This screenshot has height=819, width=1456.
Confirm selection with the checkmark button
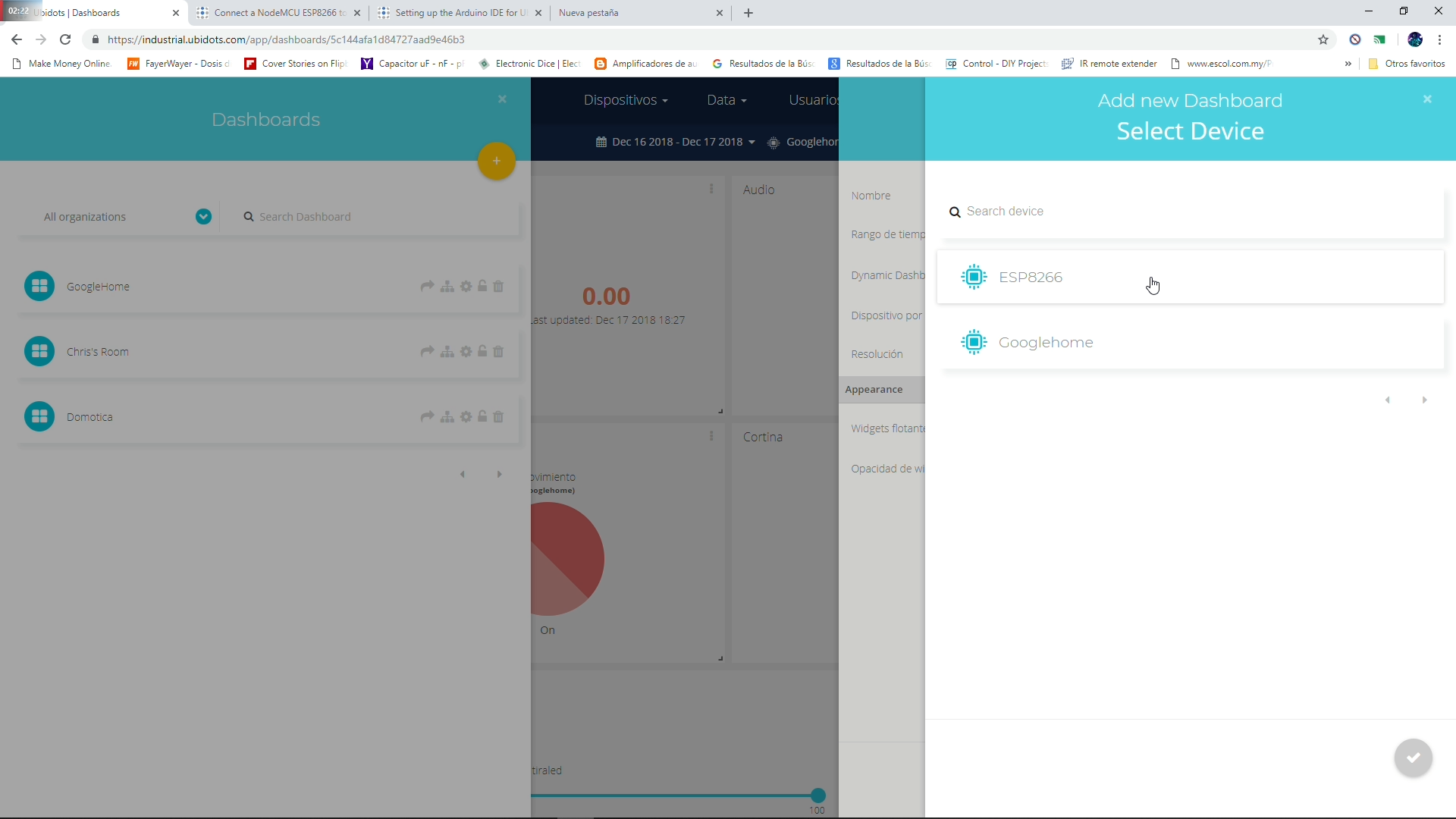[1414, 758]
